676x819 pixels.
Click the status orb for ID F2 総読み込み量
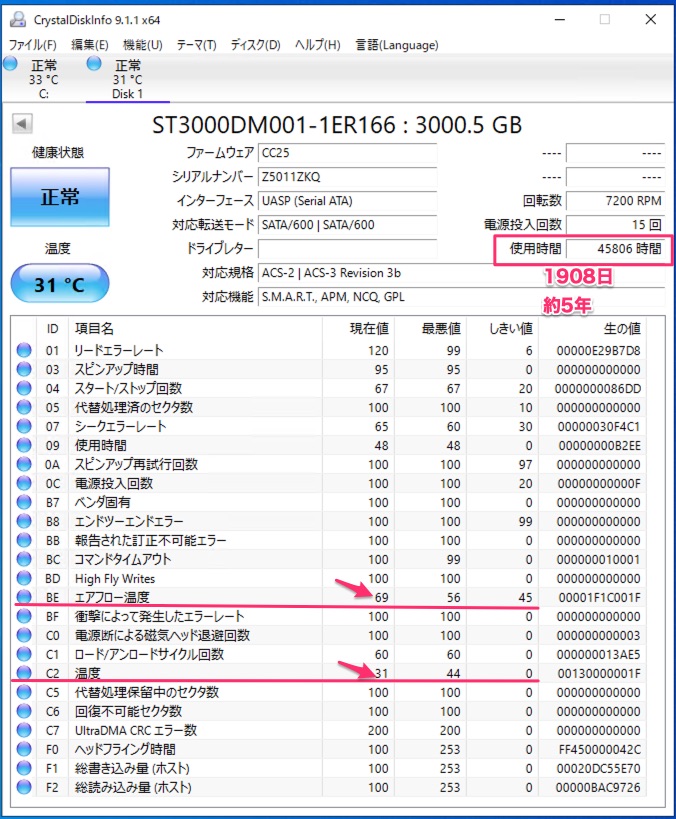coord(24,787)
